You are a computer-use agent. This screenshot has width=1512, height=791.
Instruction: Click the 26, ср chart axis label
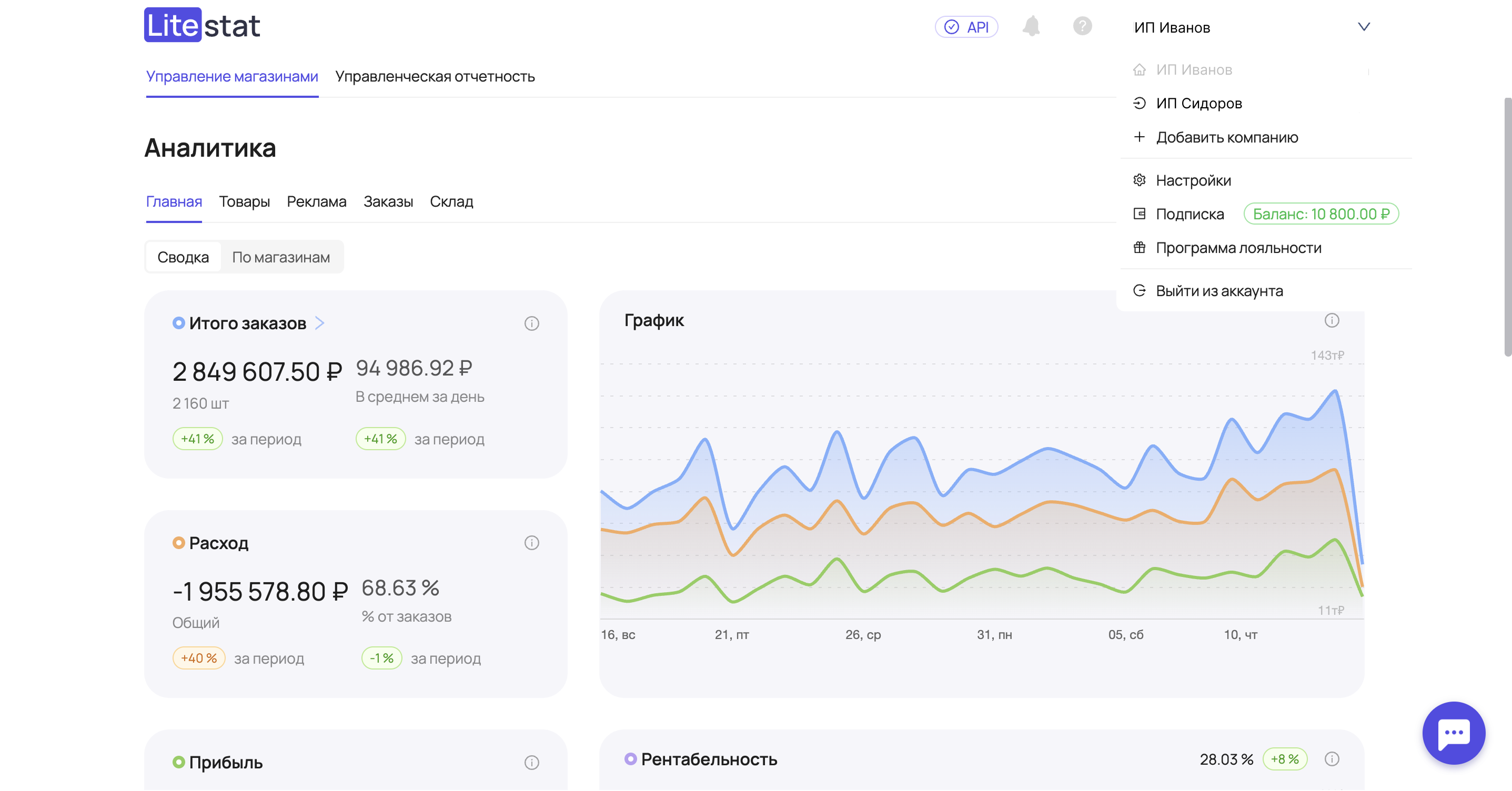click(863, 635)
